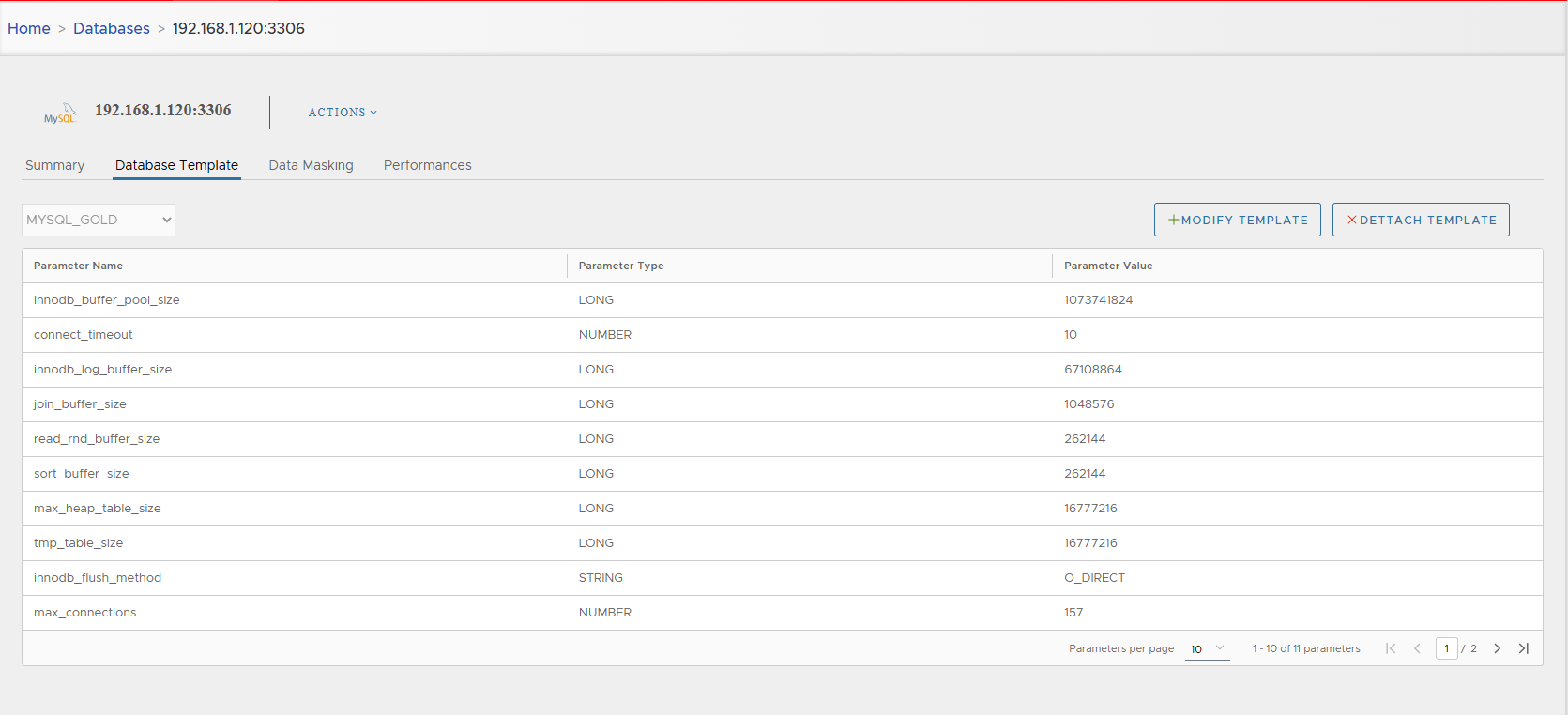Open the Data Masking tab
The width and height of the screenshot is (1568, 715).
[311, 165]
